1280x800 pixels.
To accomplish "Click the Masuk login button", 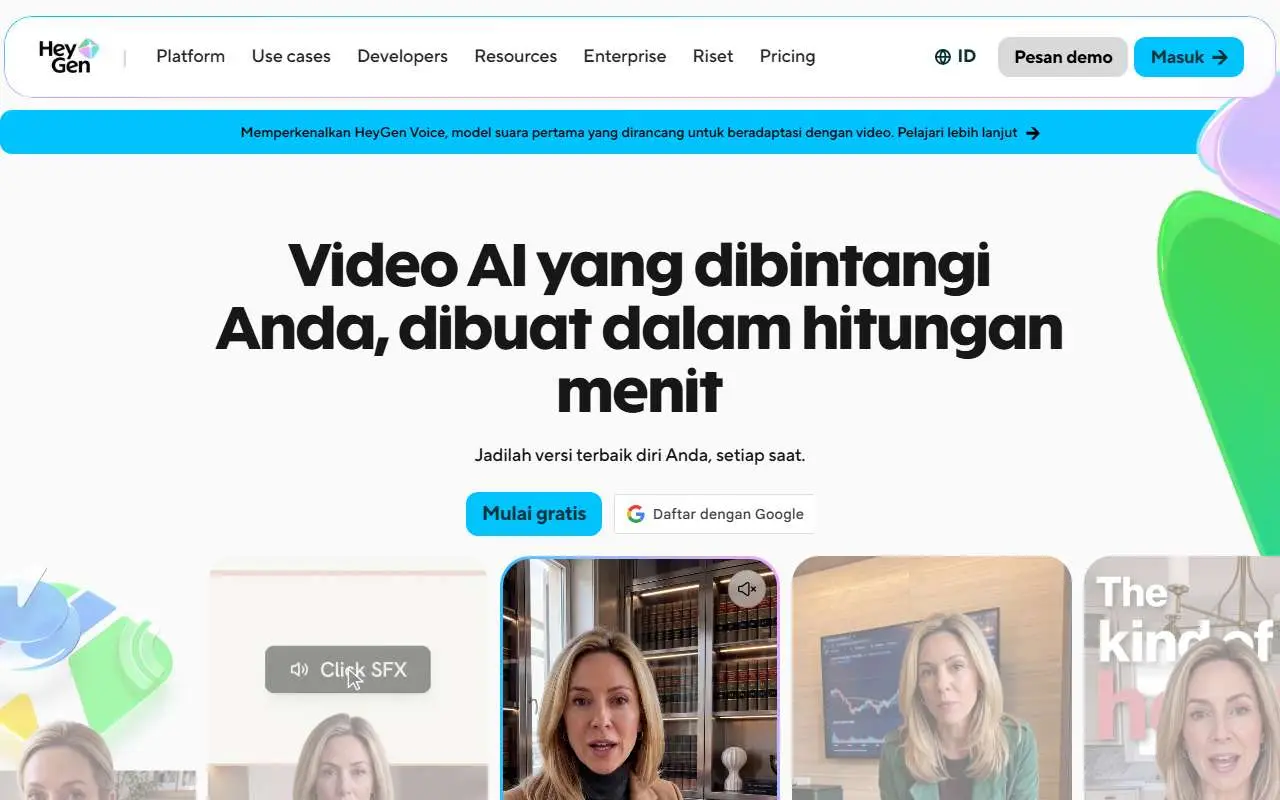I will click(1189, 57).
